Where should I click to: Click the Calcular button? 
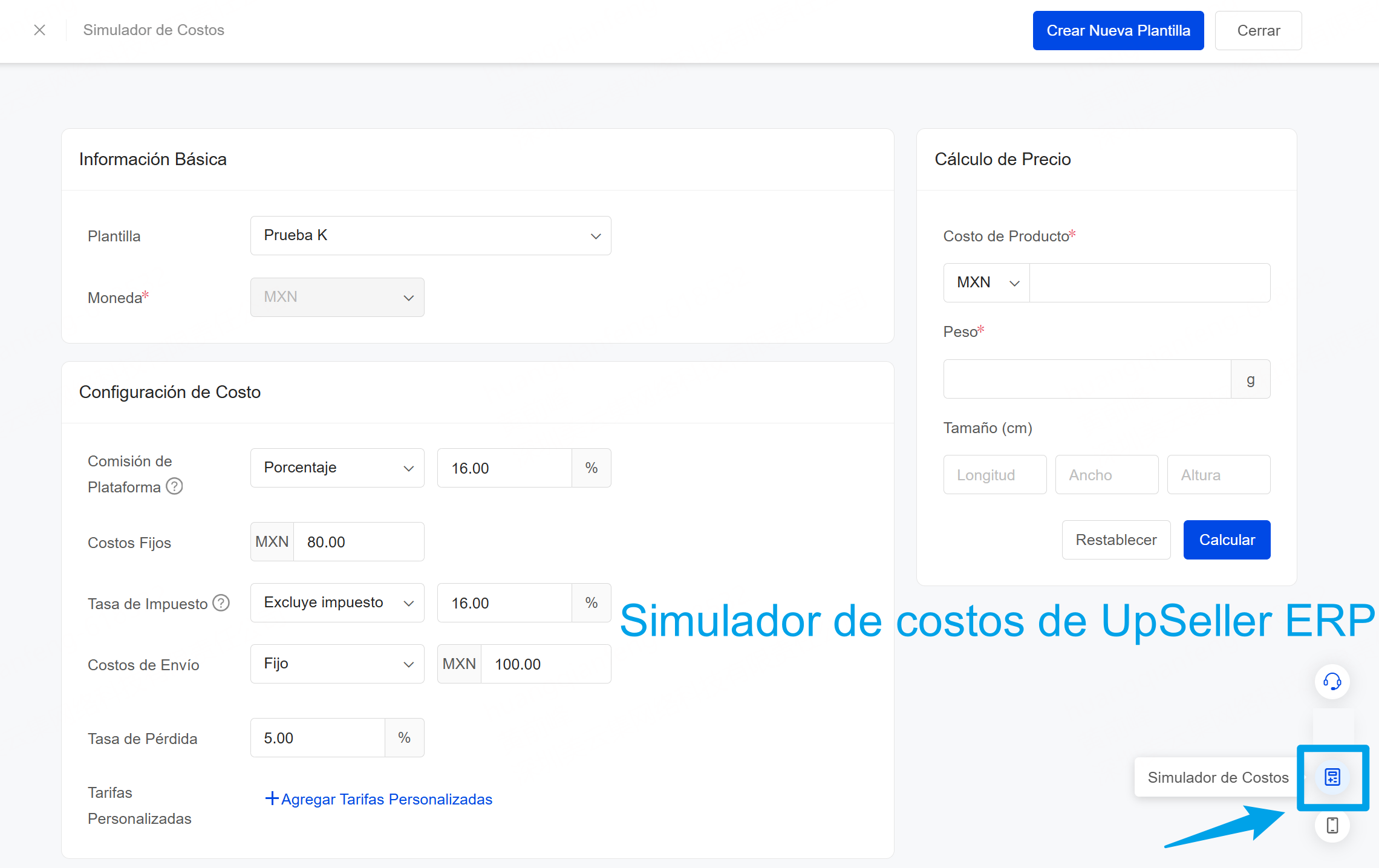(1227, 540)
